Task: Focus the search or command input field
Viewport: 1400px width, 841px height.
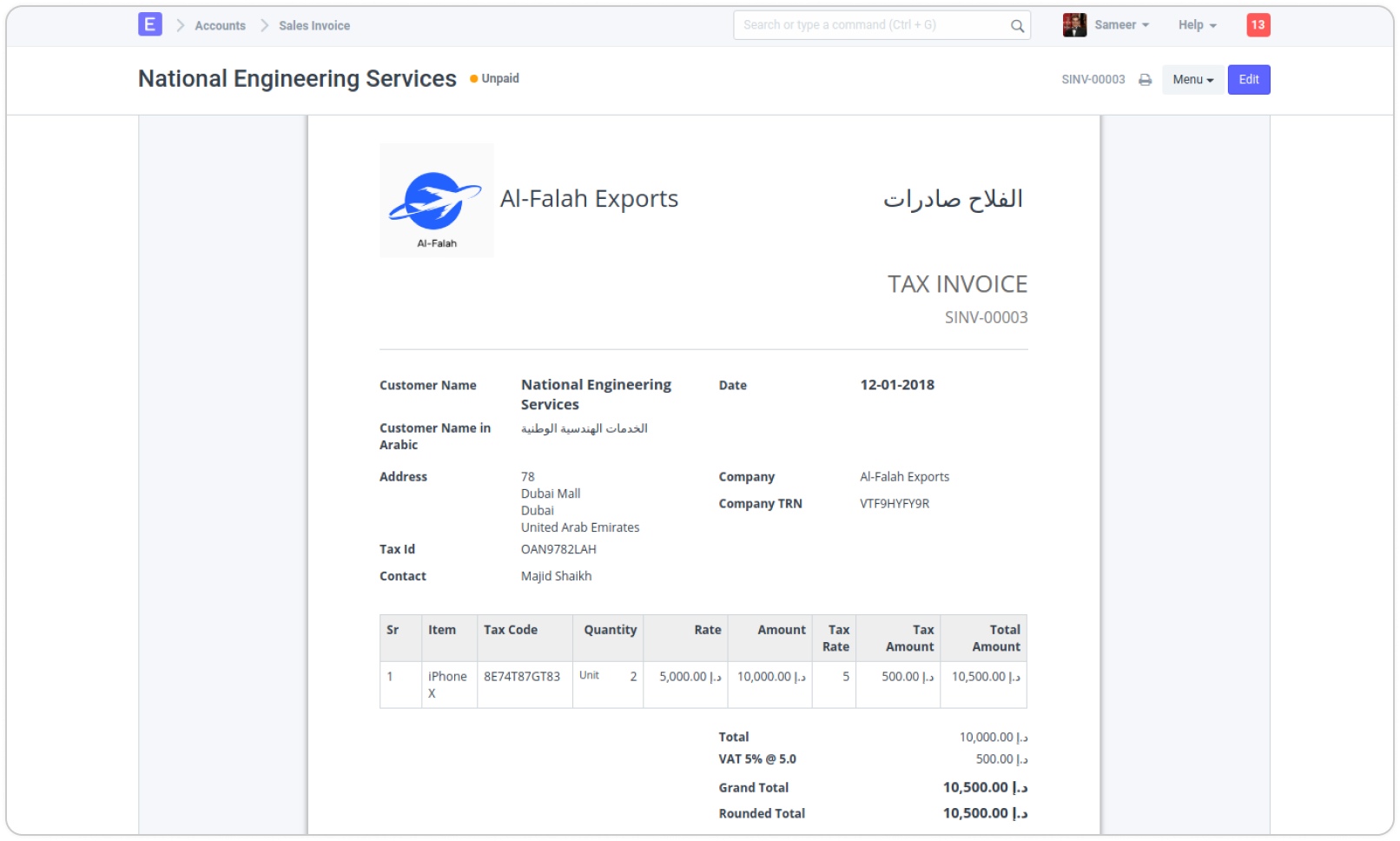Action: tap(882, 25)
